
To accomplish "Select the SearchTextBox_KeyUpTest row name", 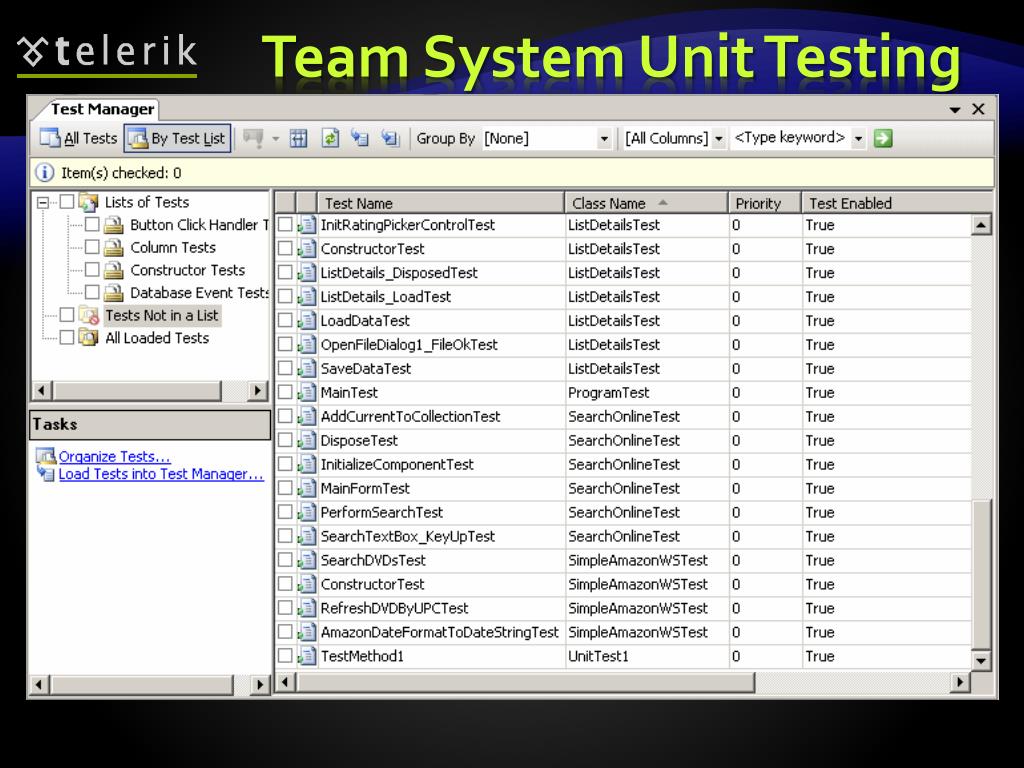I will (x=408, y=537).
